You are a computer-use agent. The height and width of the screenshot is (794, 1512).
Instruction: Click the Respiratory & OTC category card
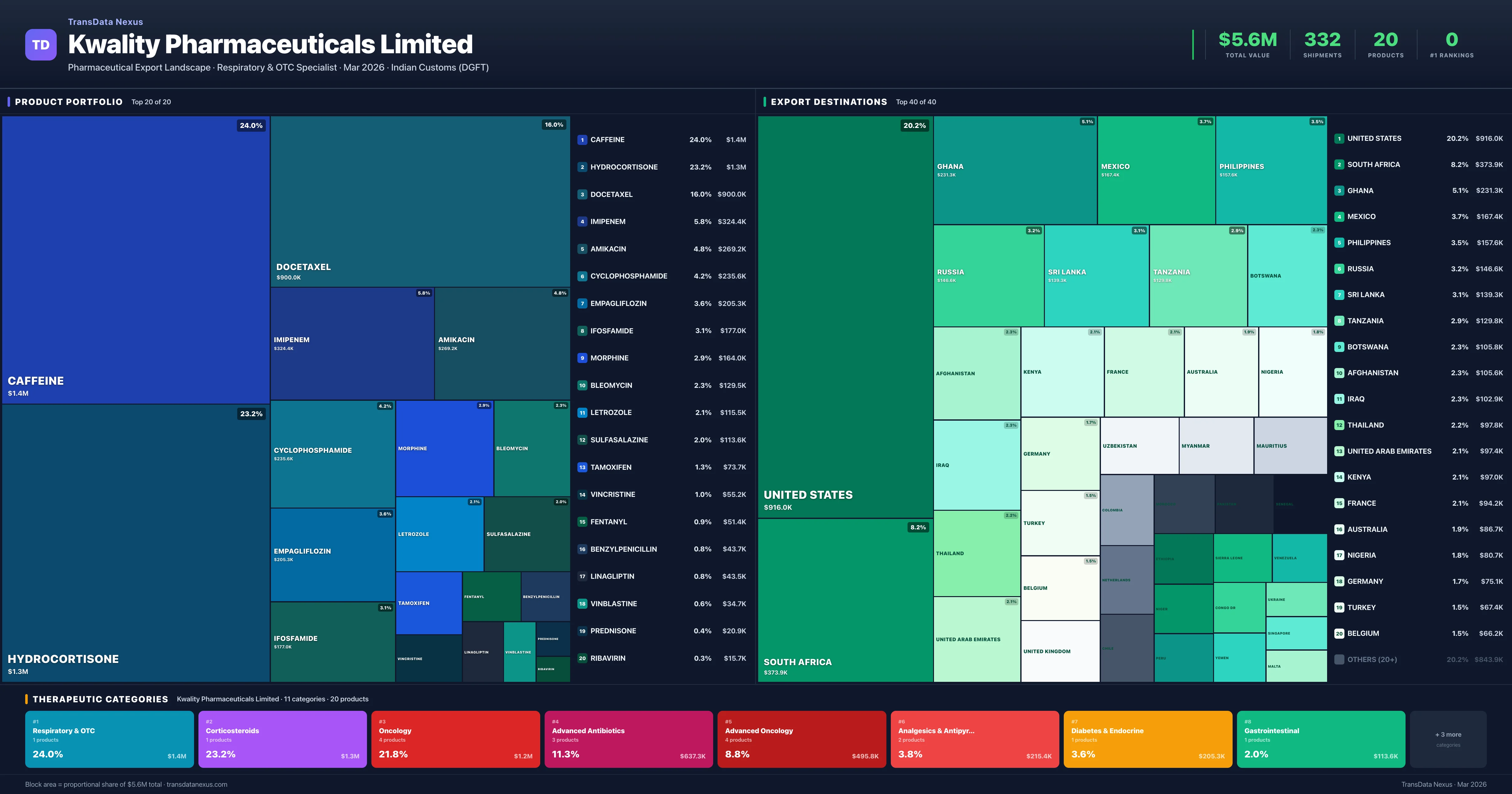coord(109,739)
